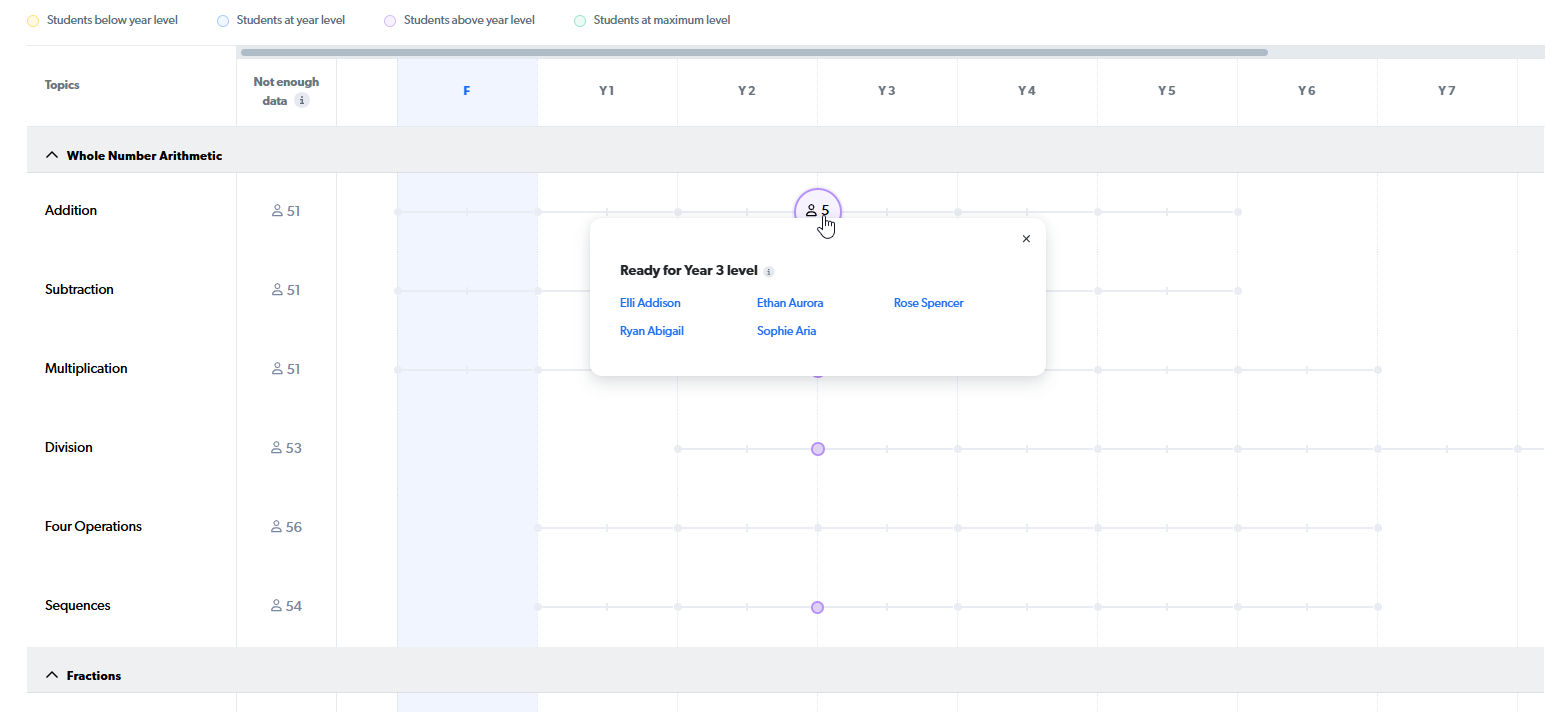Screen dimensions: 1564x712
Task: Click the info icon beside Not enough data
Action: tap(302, 101)
